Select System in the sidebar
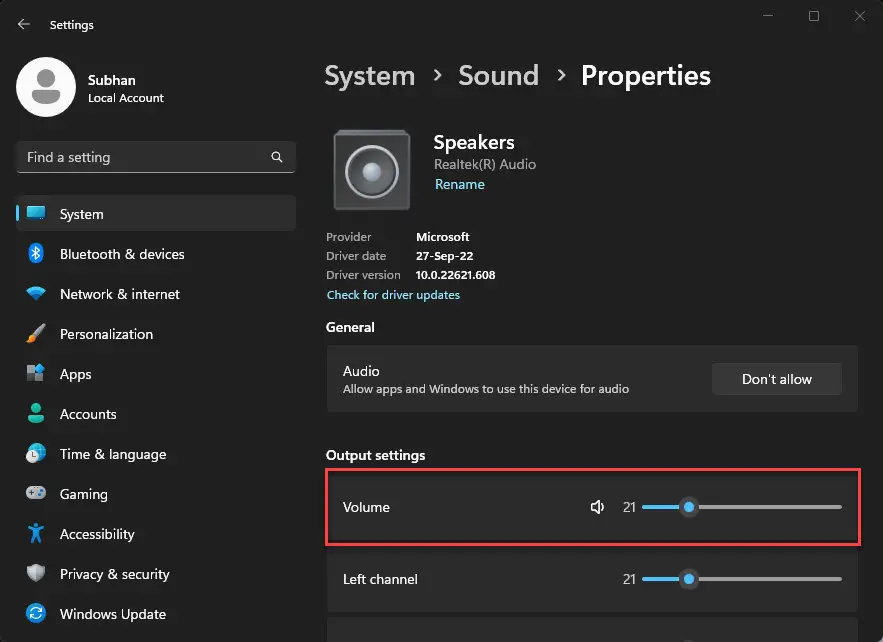883x642 pixels. [81, 213]
